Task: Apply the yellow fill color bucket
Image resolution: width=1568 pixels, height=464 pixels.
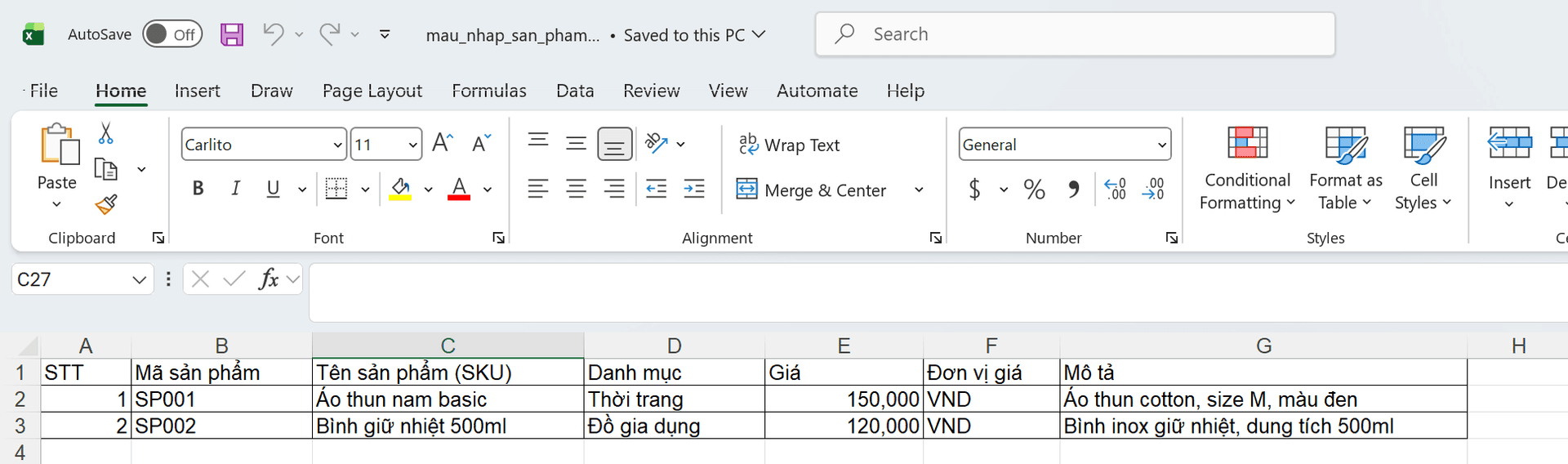Action: [400, 189]
